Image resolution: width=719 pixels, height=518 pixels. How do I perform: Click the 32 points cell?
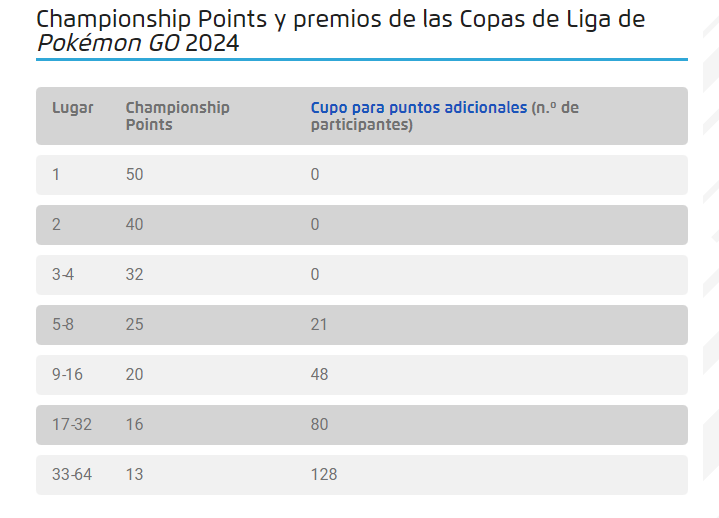(x=134, y=275)
